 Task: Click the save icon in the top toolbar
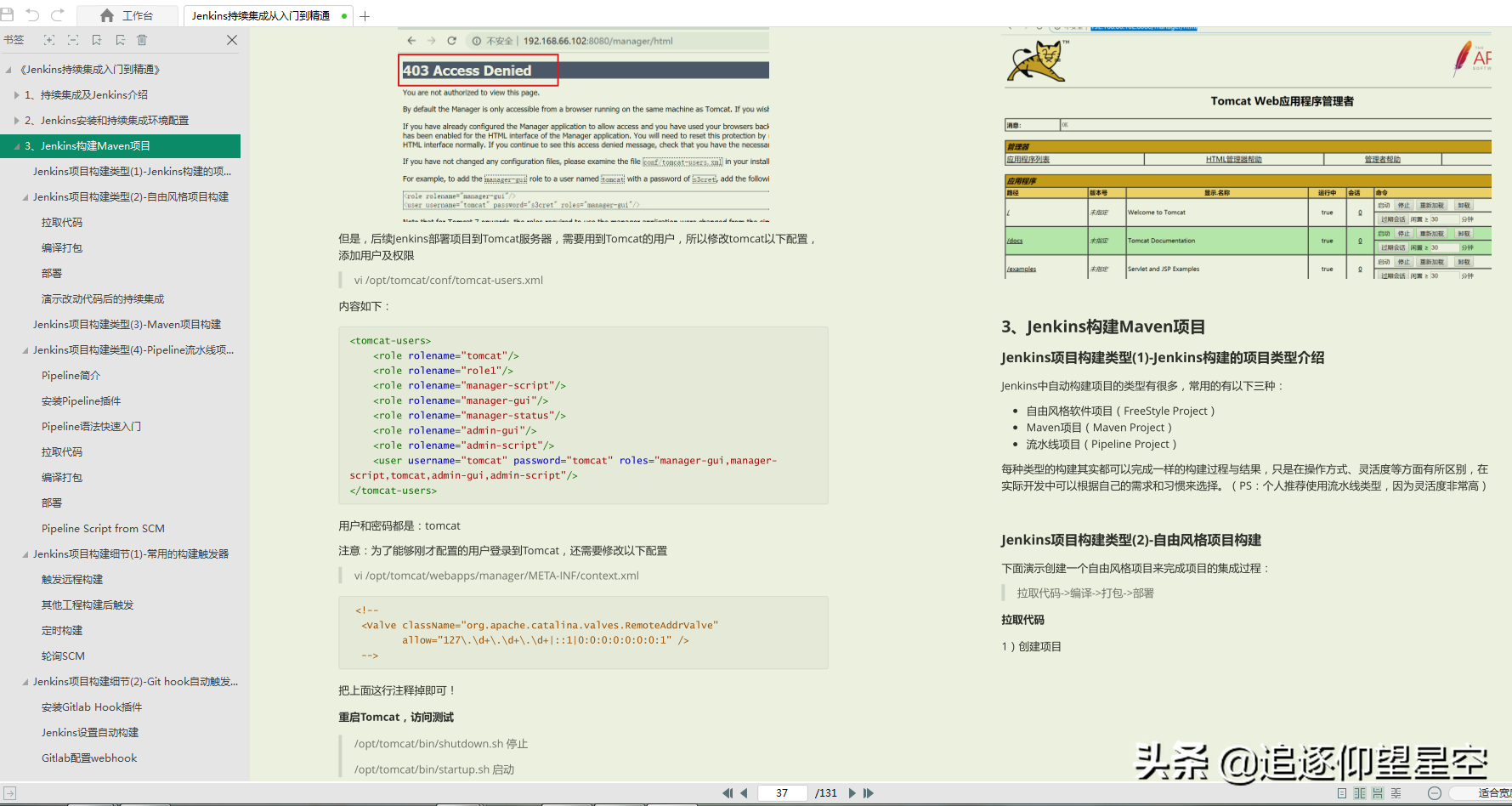7,14
